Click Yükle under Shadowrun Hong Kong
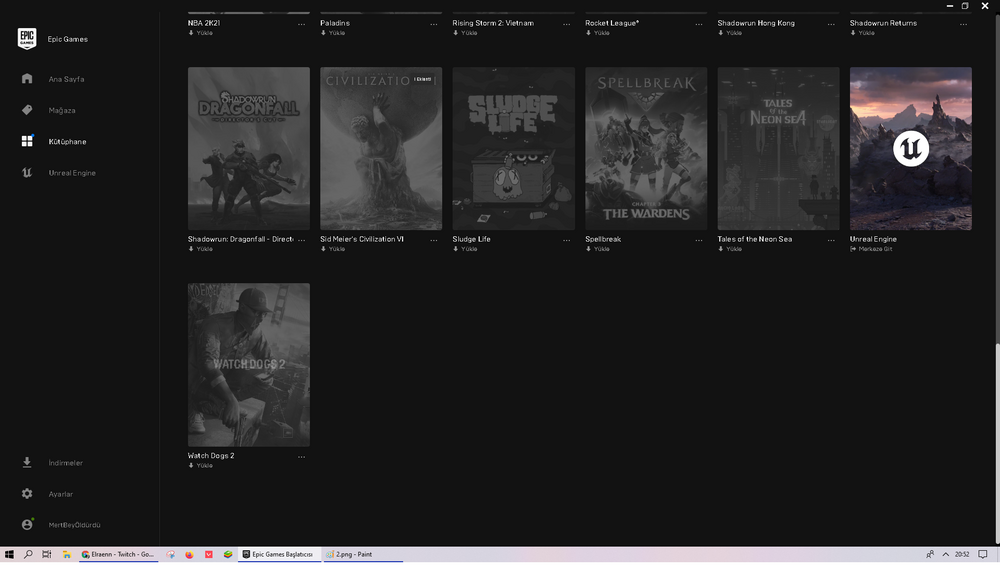Image resolution: width=1000 pixels, height=582 pixels. 730,33
